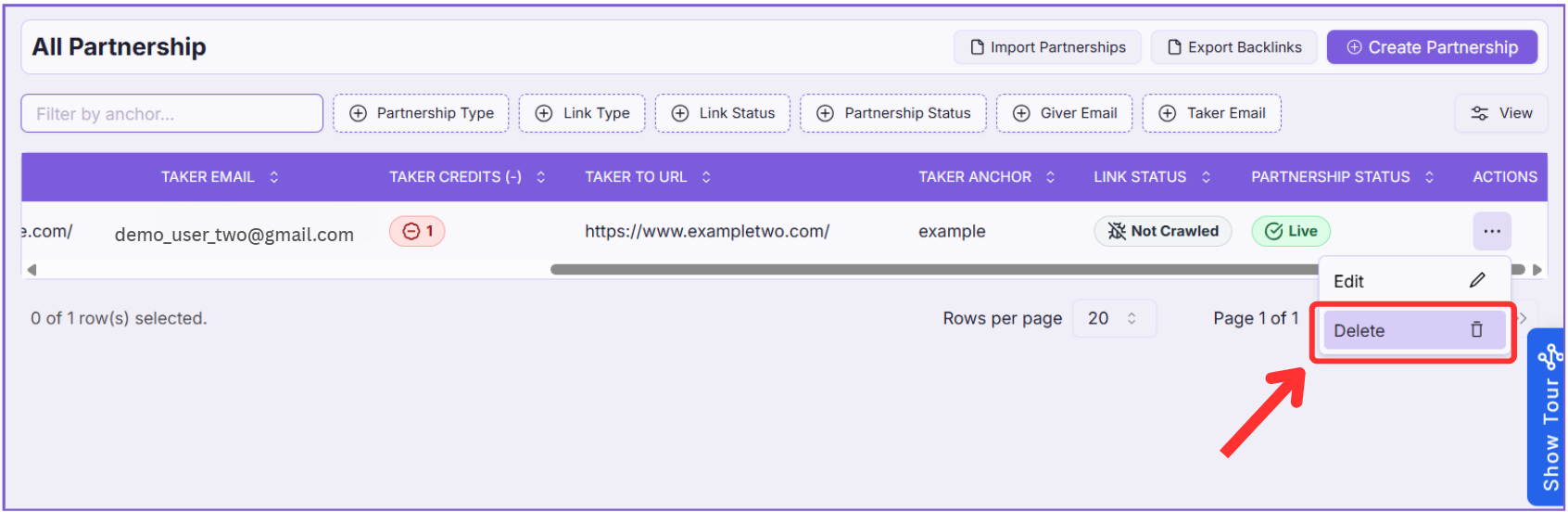Click the Not Crawled bug status badge
The image size is (1568, 512).
[1162, 232]
